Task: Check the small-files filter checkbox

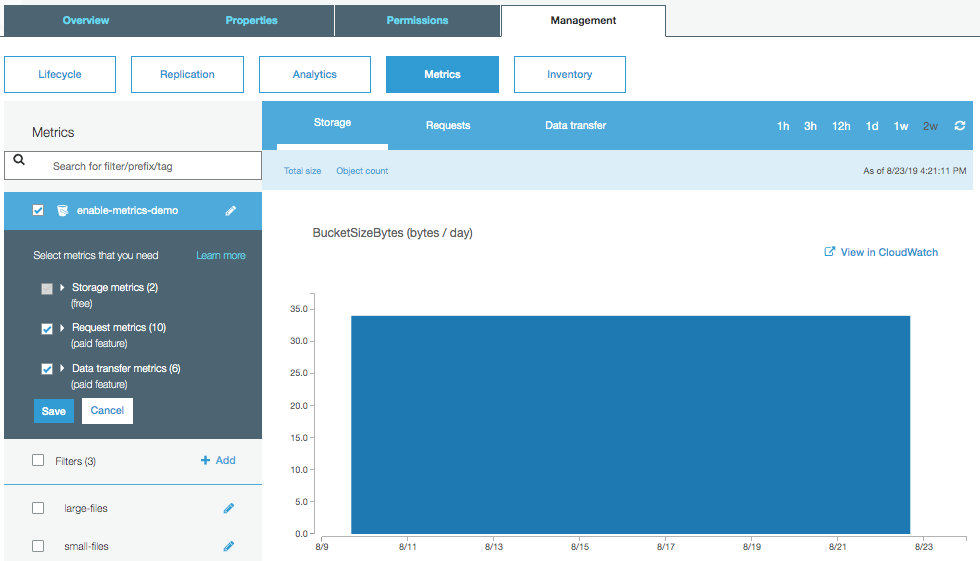Action: [38, 546]
